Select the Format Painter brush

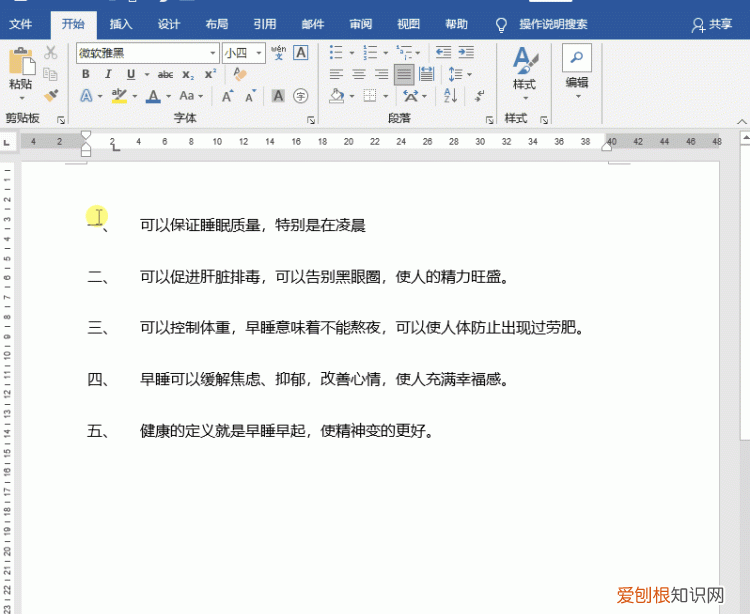[51, 95]
